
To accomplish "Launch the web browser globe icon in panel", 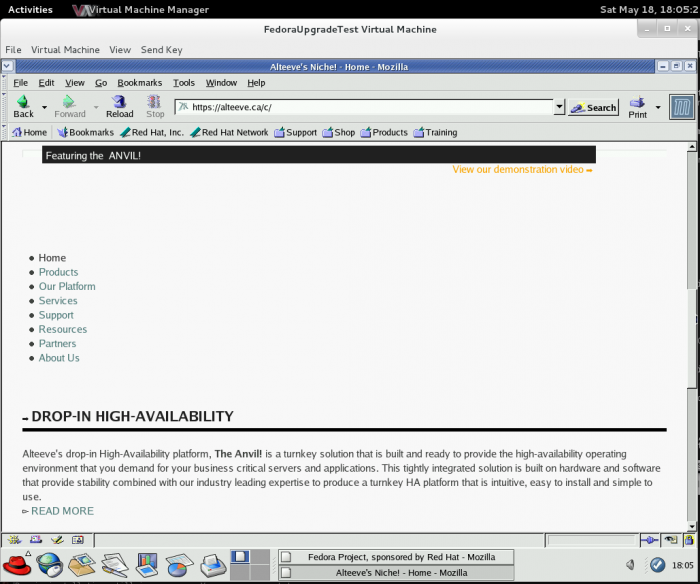I will click(x=49, y=565).
